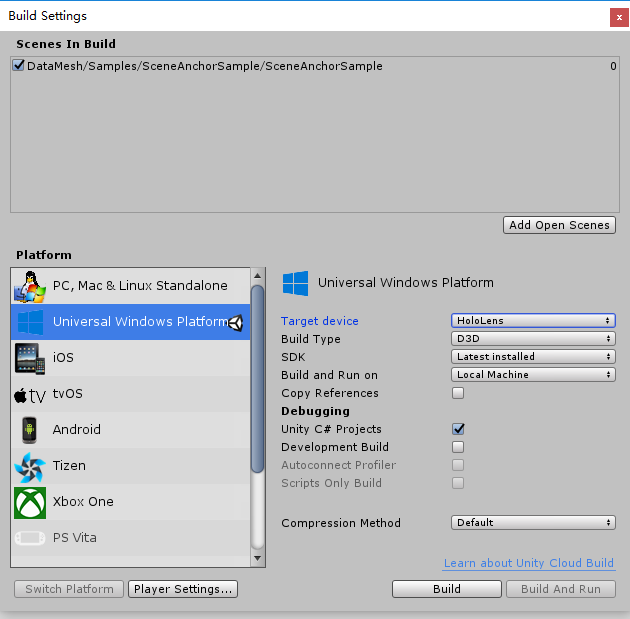The image size is (630, 619).
Task: Click the Tizen pinwheel icon
Action: (x=30, y=467)
